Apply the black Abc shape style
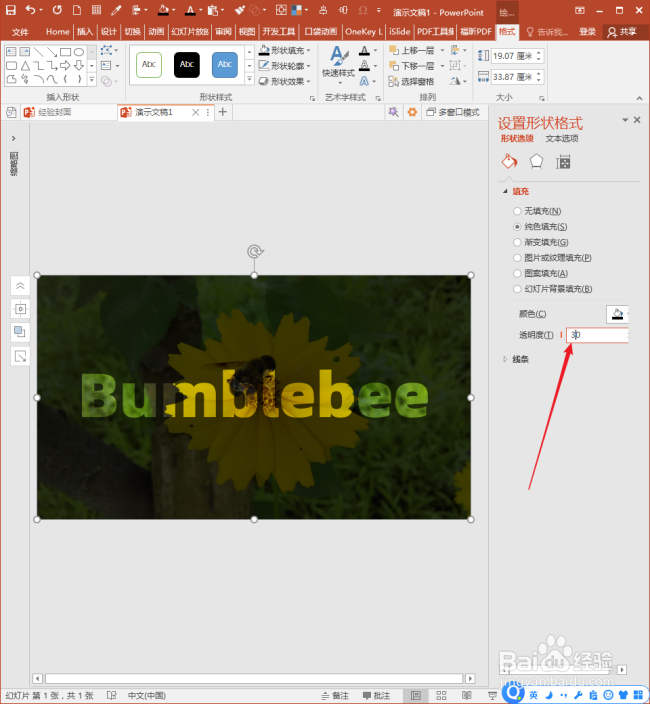 tap(187, 65)
